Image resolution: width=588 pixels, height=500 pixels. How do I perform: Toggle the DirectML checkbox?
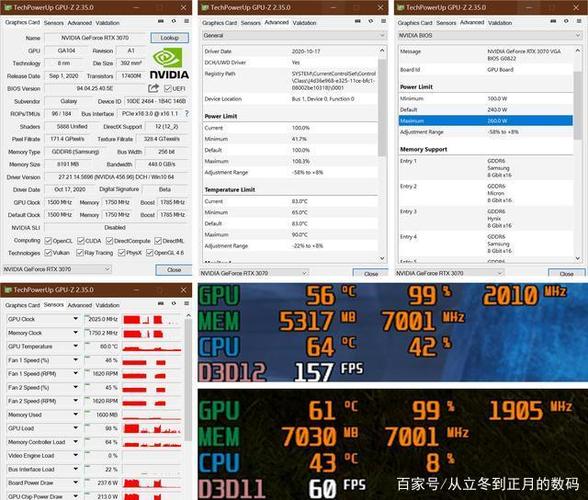point(158,240)
